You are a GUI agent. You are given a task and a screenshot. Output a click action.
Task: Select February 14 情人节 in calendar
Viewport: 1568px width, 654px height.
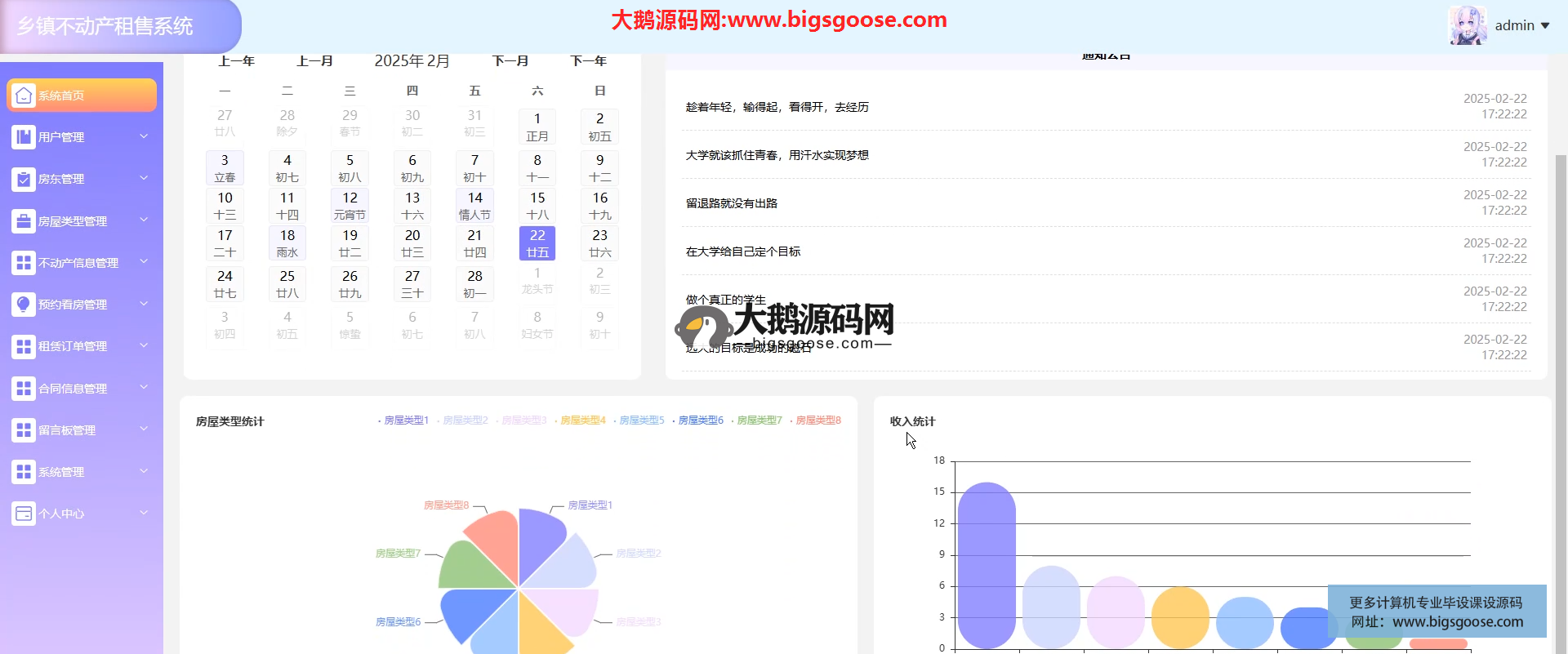474,206
